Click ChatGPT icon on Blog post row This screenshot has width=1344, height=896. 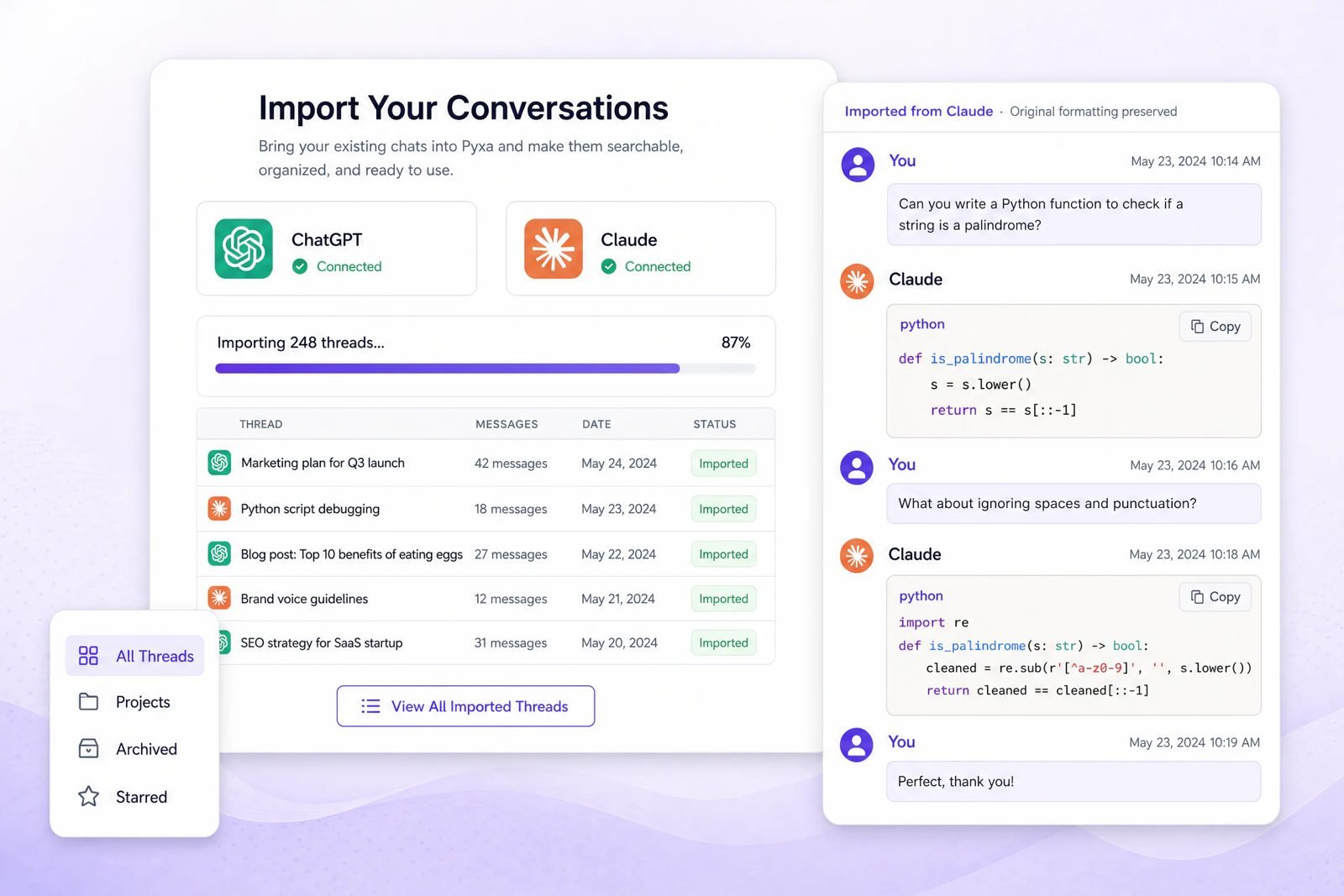pyautogui.click(x=219, y=553)
